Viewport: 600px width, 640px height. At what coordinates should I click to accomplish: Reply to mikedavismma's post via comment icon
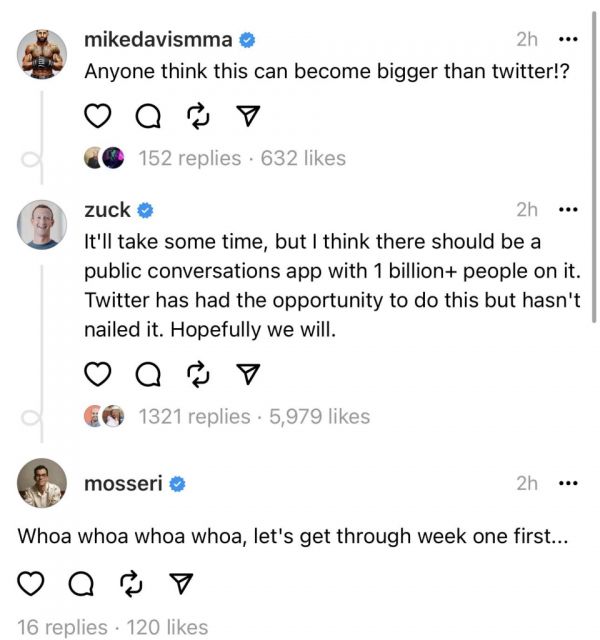click(147, 118)
